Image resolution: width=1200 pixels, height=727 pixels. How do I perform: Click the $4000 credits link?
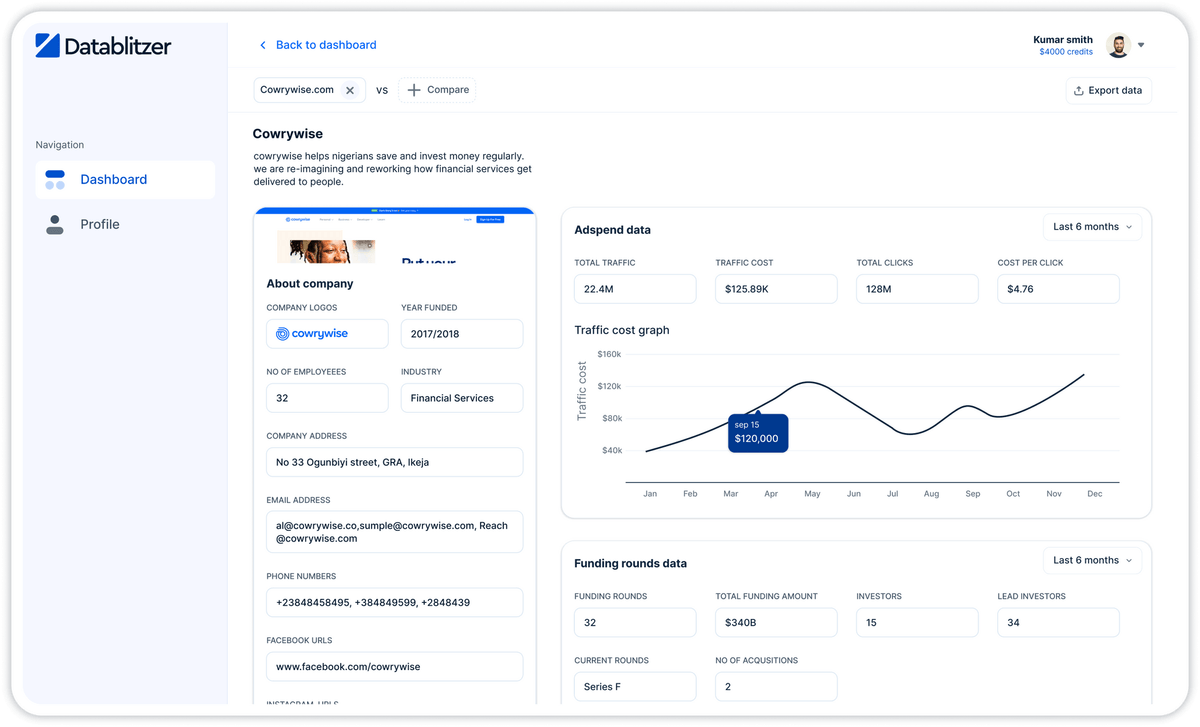[x=1065, y=52]
